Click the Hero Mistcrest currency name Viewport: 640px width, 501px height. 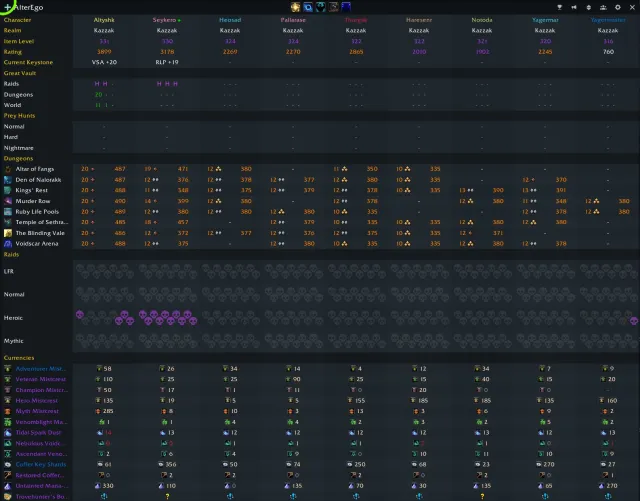click(x=37, y=401)
